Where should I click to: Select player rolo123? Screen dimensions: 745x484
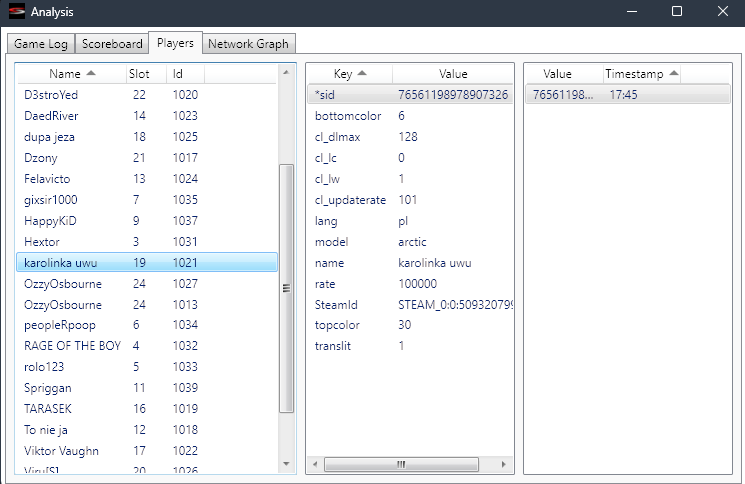tap(147, 367)
